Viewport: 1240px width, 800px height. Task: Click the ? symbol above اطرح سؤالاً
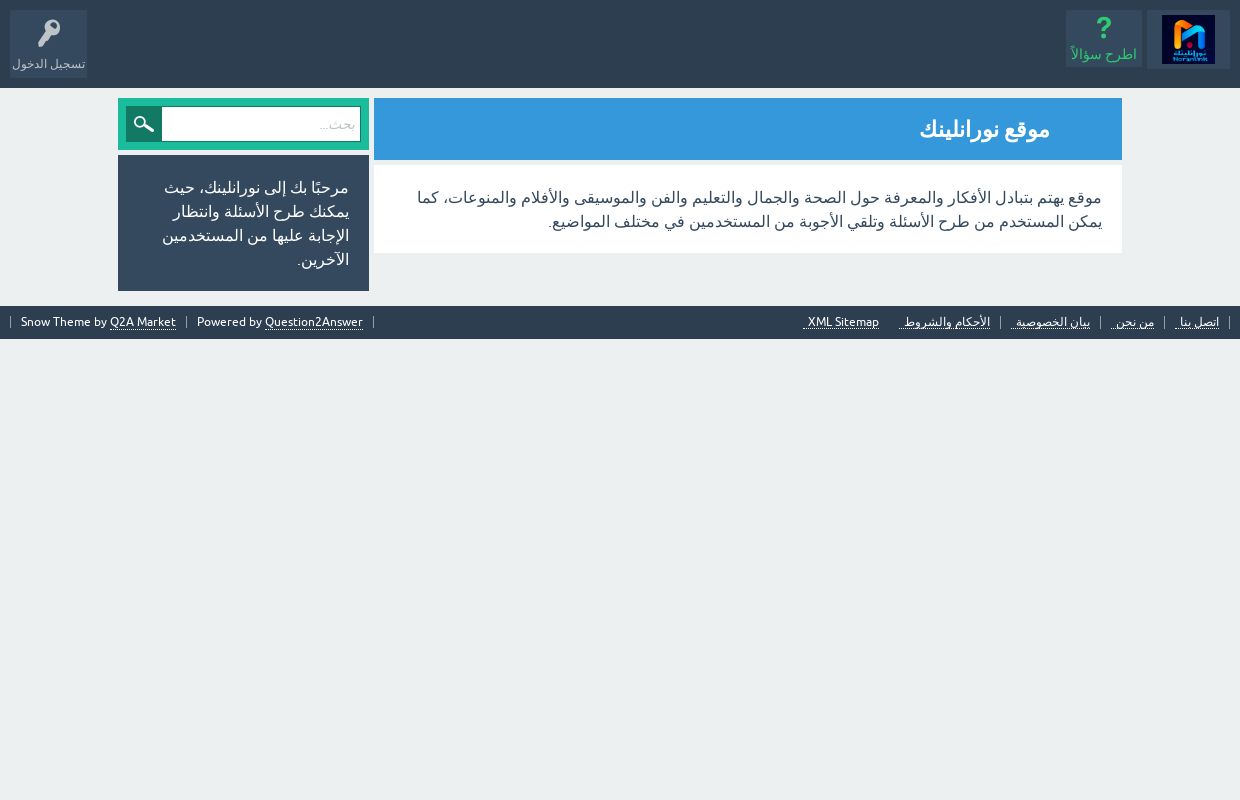tap(1103, 28)
